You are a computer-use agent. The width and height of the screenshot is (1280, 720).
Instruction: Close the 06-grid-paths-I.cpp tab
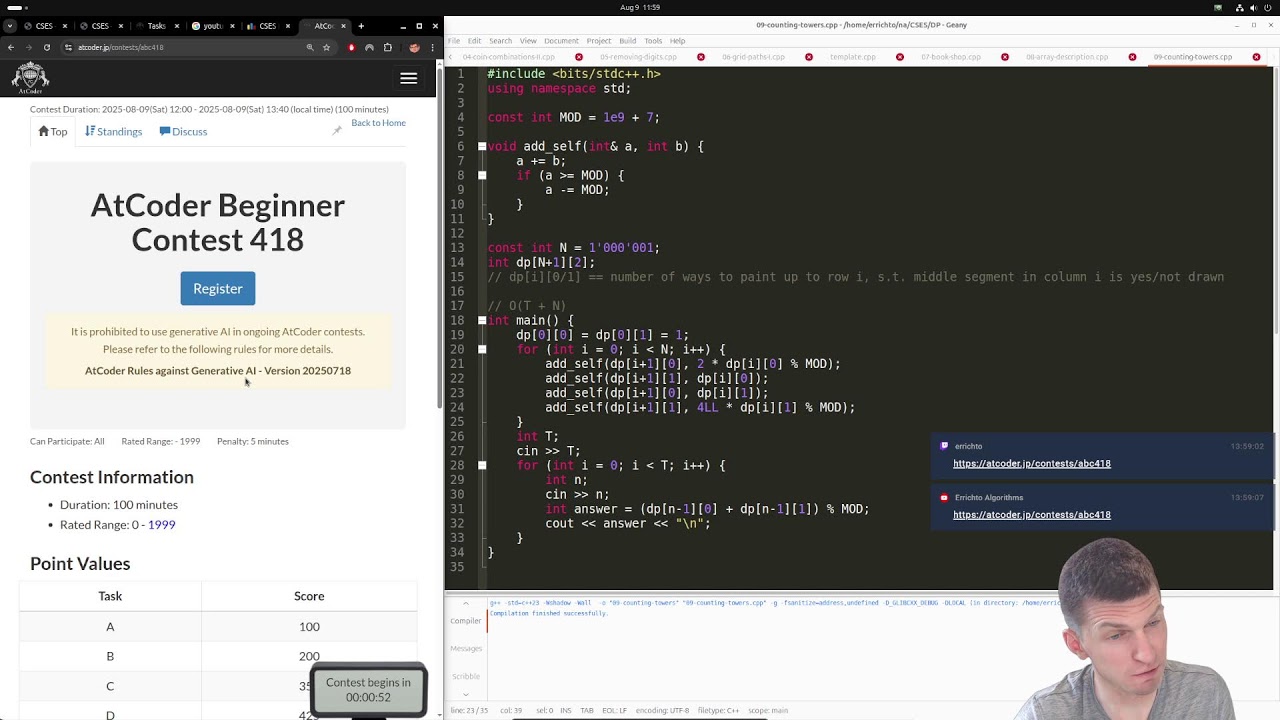(809, 57)
